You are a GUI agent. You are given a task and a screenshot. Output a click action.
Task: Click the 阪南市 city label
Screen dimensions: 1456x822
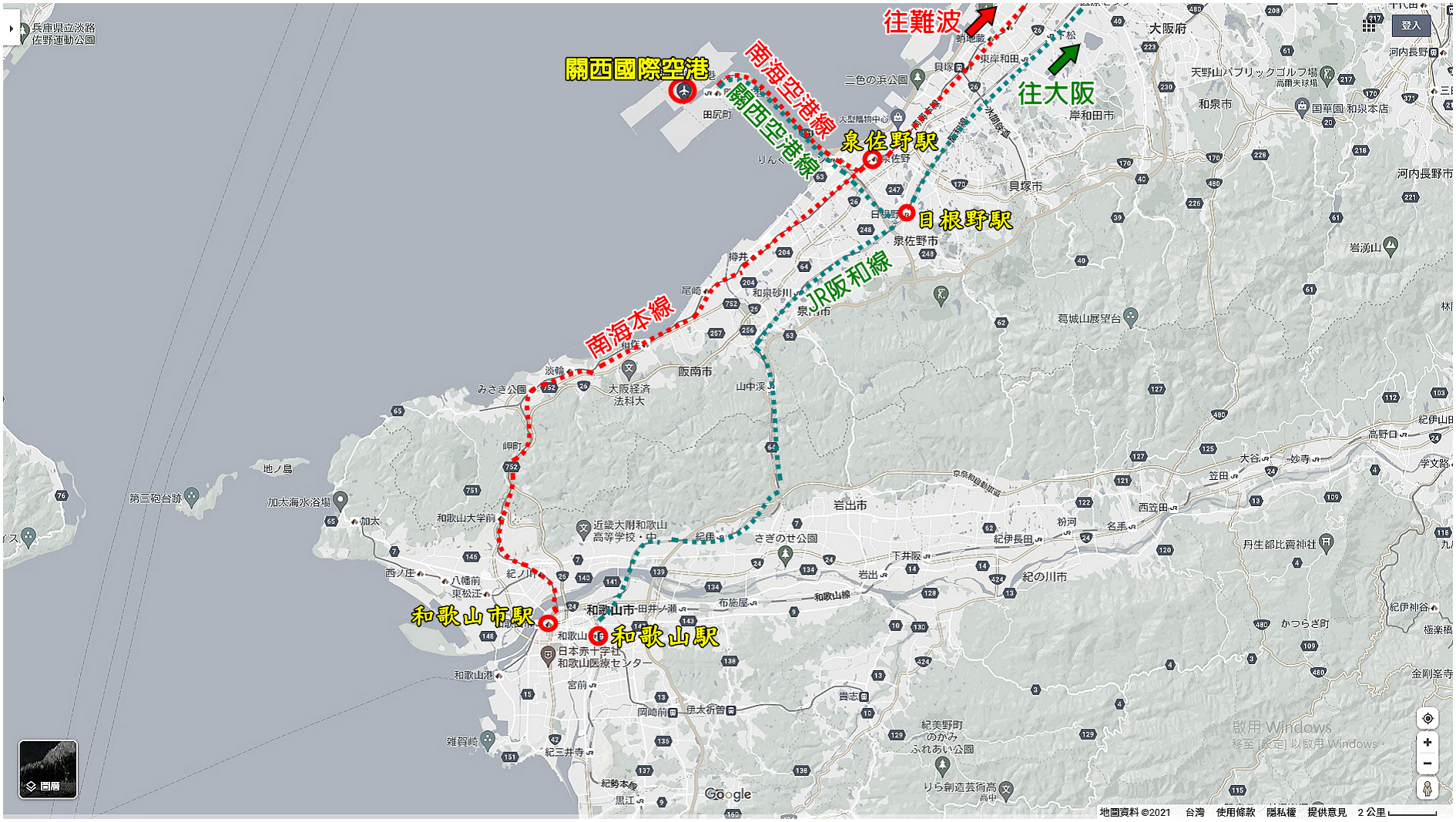pyautogui.click(x=695, y=371)
